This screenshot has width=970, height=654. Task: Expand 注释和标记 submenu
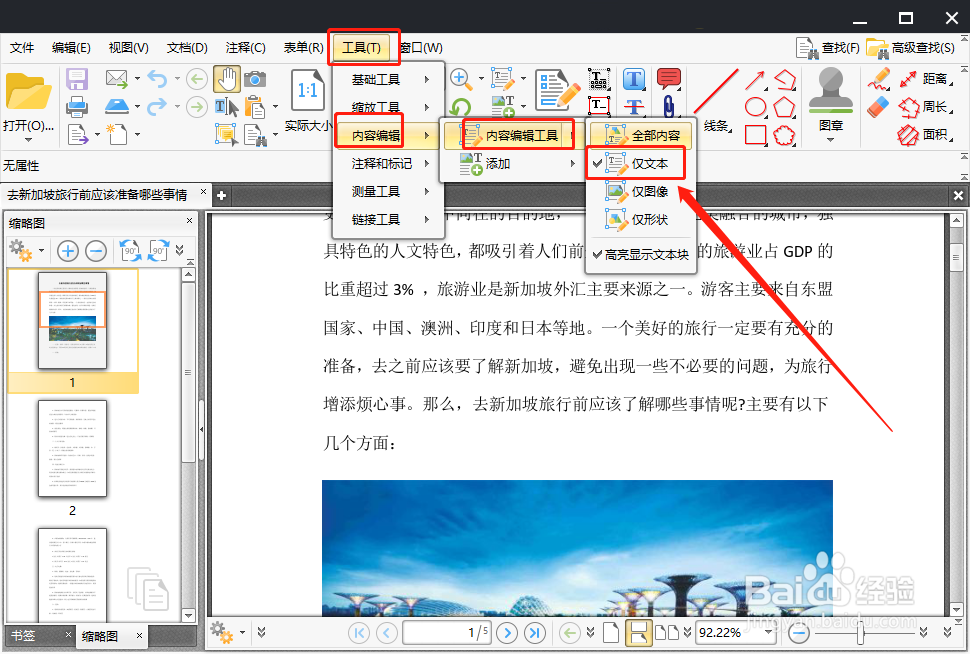(388, 163)
